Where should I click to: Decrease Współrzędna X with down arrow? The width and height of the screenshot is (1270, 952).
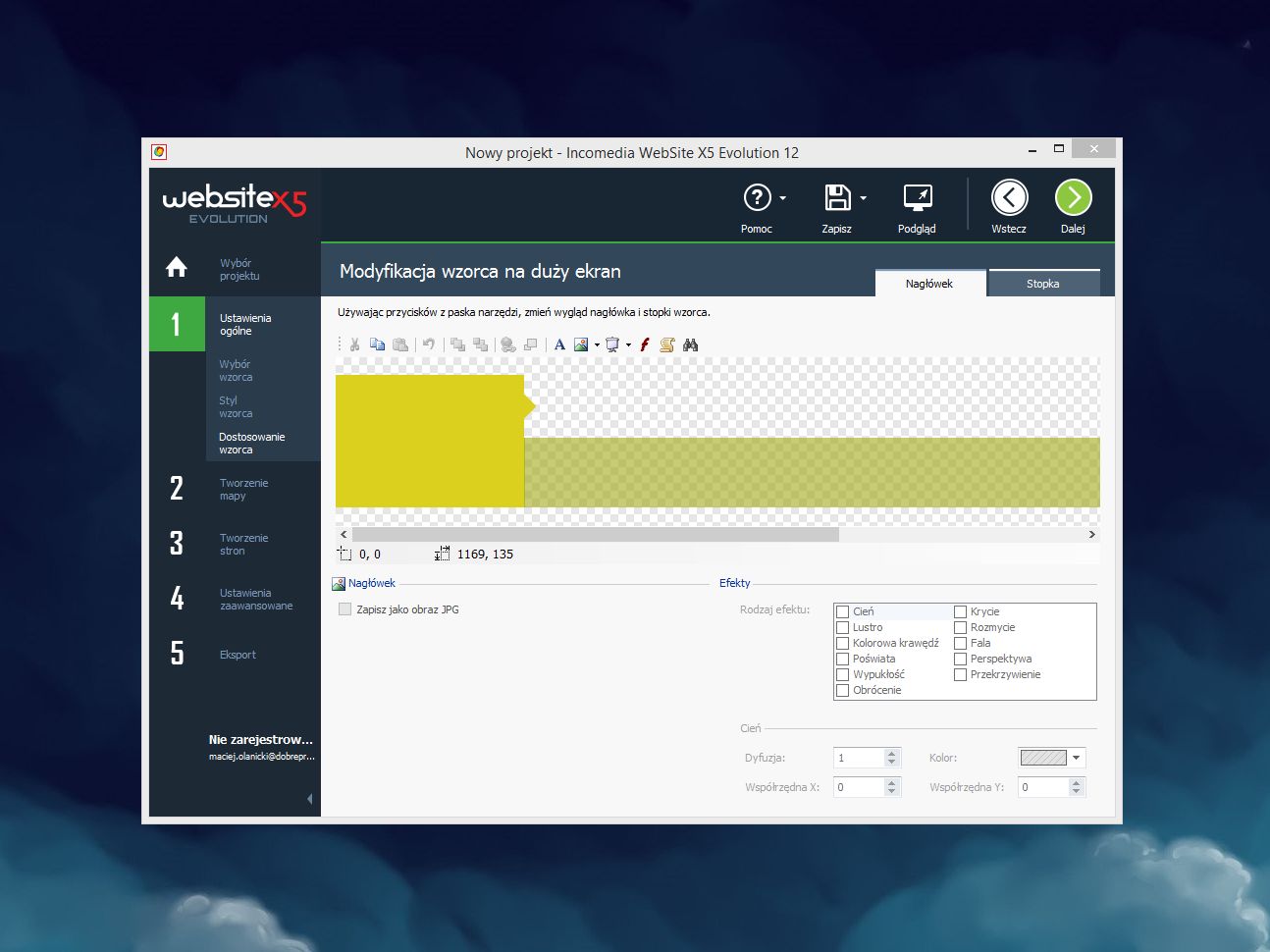(x=891, y=791)
